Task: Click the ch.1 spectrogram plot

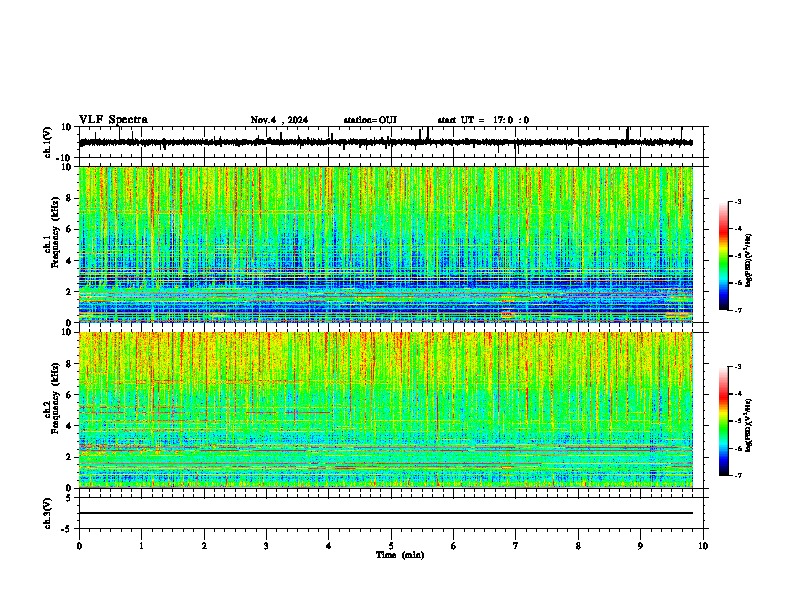Action: pyautogui.click(x=386, y=244)
